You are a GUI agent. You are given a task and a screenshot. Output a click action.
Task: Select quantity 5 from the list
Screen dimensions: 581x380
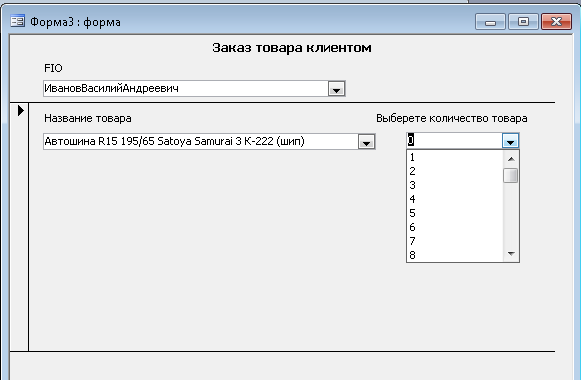(x=455, y=213)
